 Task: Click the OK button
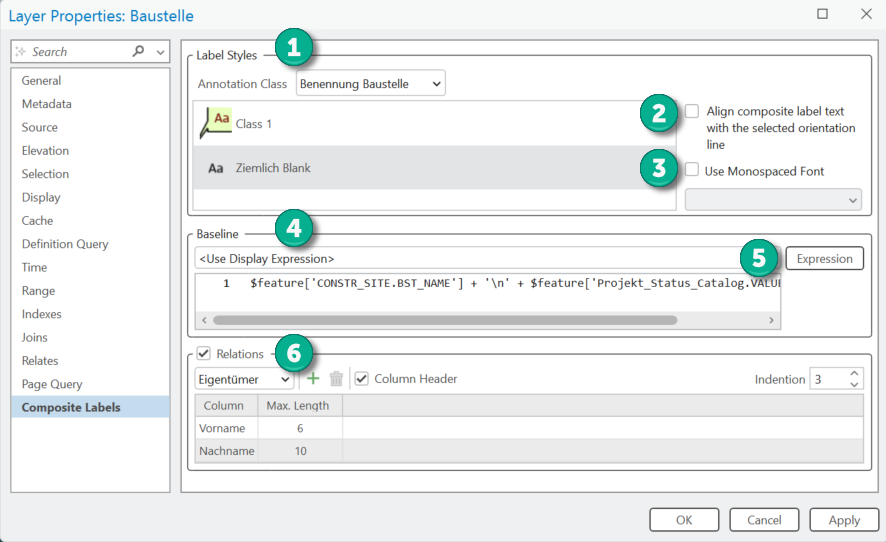coord(684,519)
